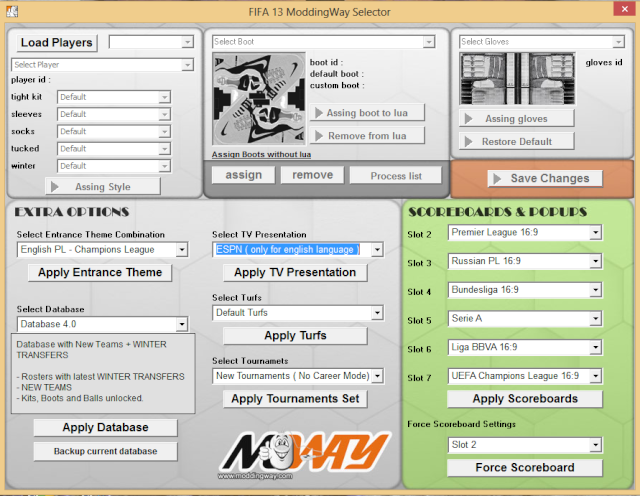Click the Force Scoreboard button
640x496 pixels.
pos(525,467)
